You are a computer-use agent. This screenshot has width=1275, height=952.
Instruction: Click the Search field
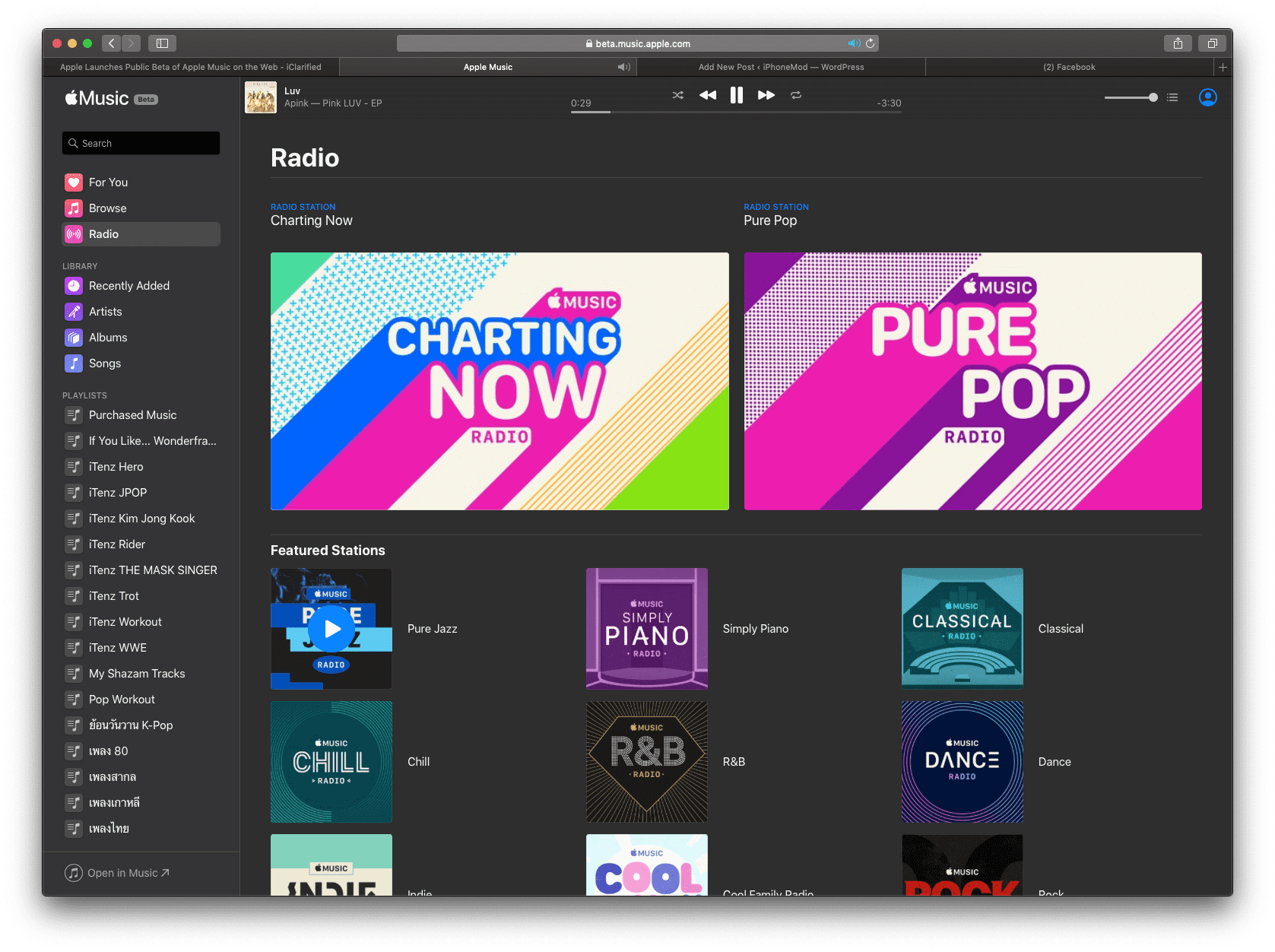[x=140, y=143]
